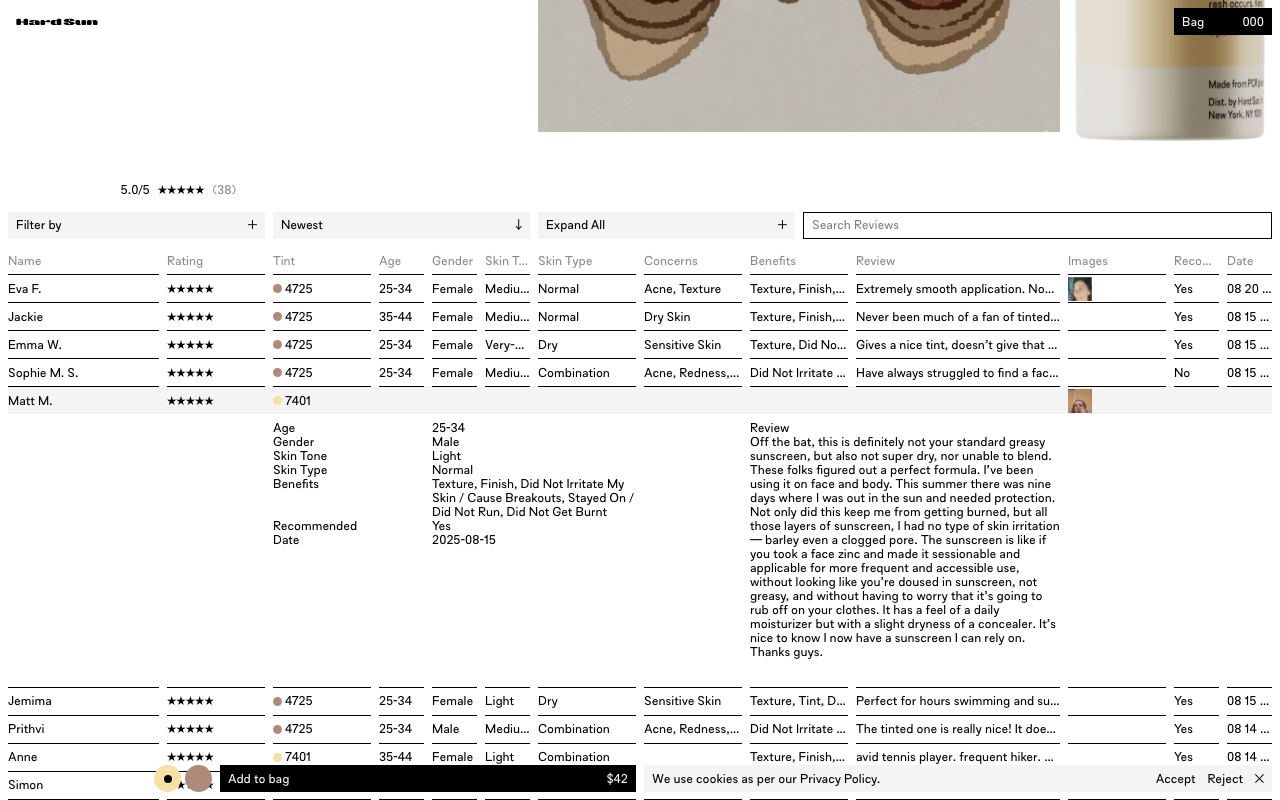The height and width of the screenshot is (800, 1280).
Task: Click Jackie's review text 'Never been much'
Action: point(957,317)
